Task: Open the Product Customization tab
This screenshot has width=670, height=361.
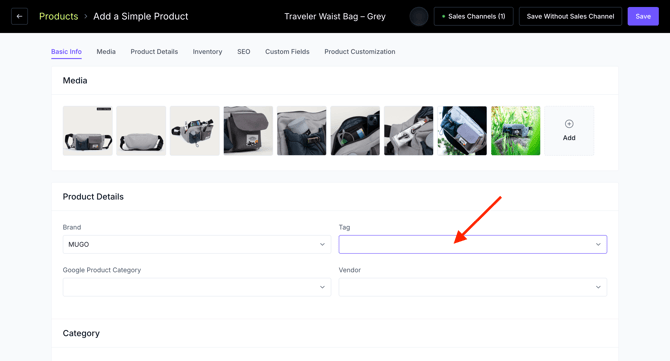Action: coord(360,52)
